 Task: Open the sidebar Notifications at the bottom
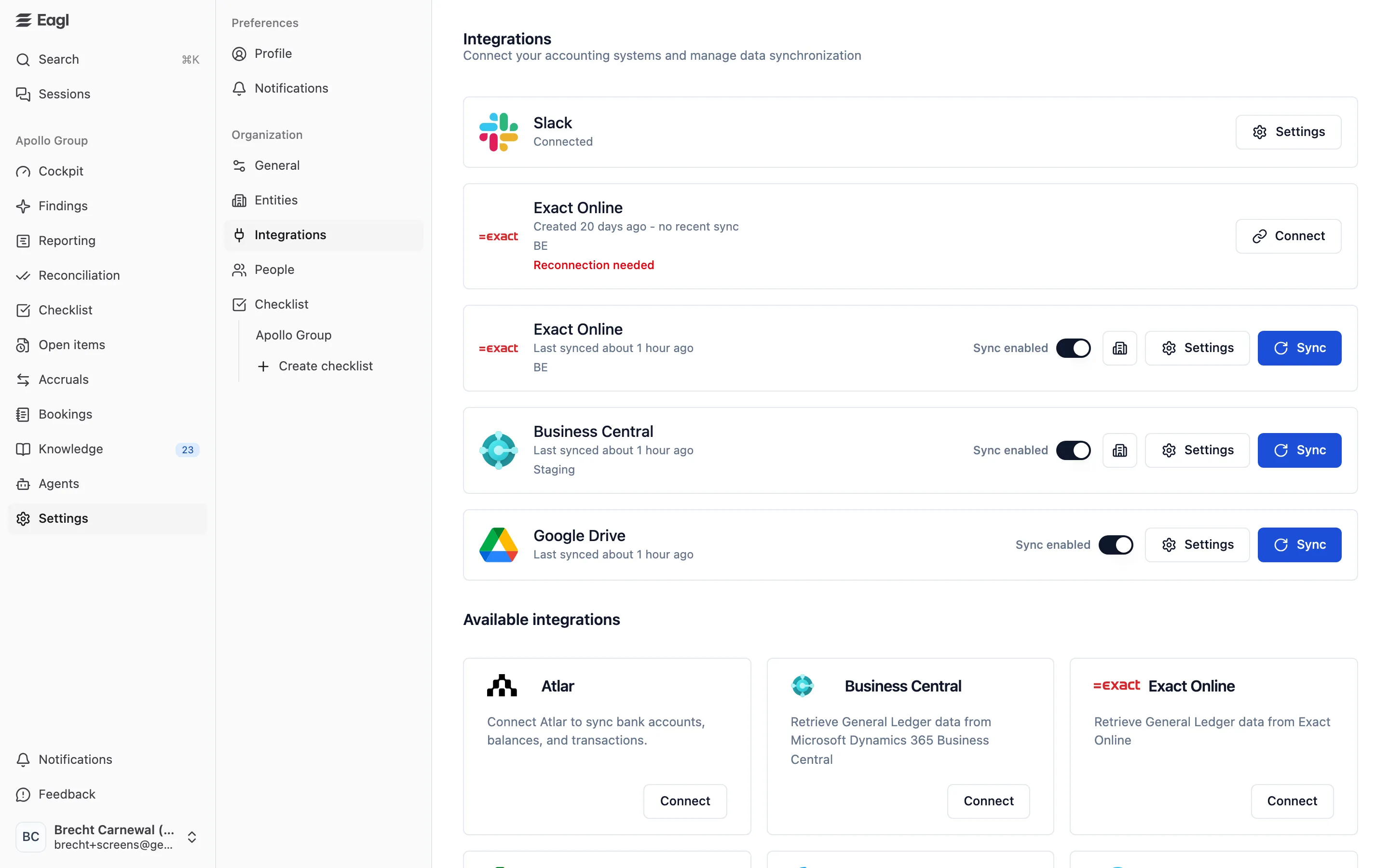(x=108, y=759)
